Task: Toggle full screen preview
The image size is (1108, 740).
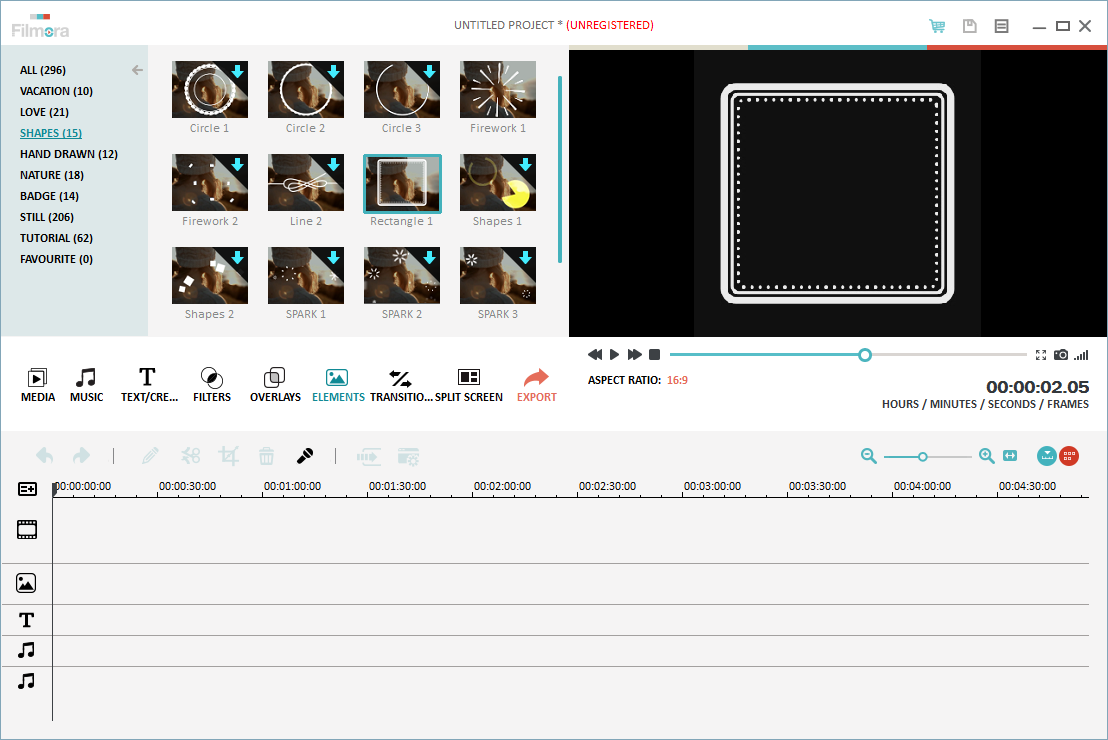Action: pyautogui.click(x=1041, y=355)
